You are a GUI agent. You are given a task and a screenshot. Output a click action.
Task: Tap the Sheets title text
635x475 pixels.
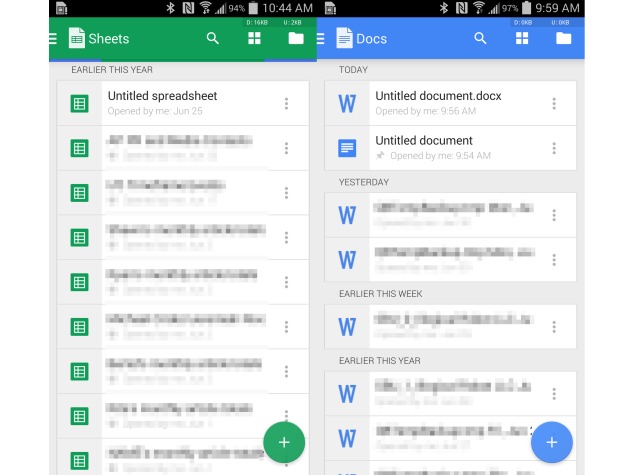pos(109,39)
